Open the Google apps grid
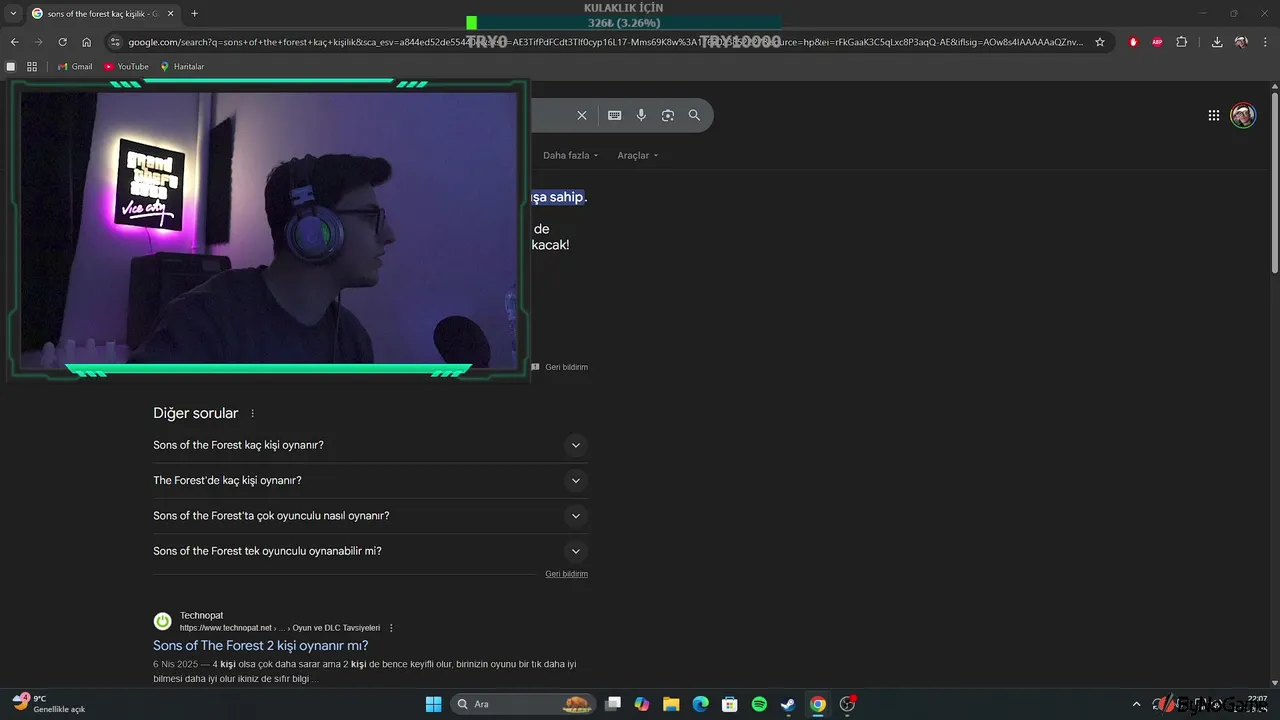Screen dimensions: 1280x720 pyautogui.click(x=1213, y=115)
